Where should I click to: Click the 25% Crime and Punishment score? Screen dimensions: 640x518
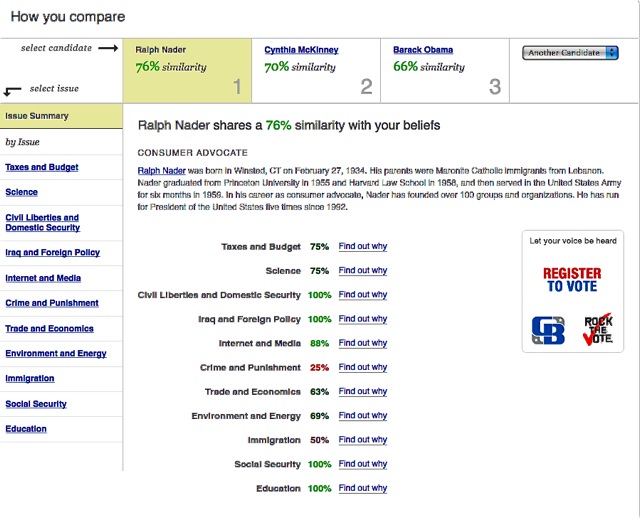319,367
